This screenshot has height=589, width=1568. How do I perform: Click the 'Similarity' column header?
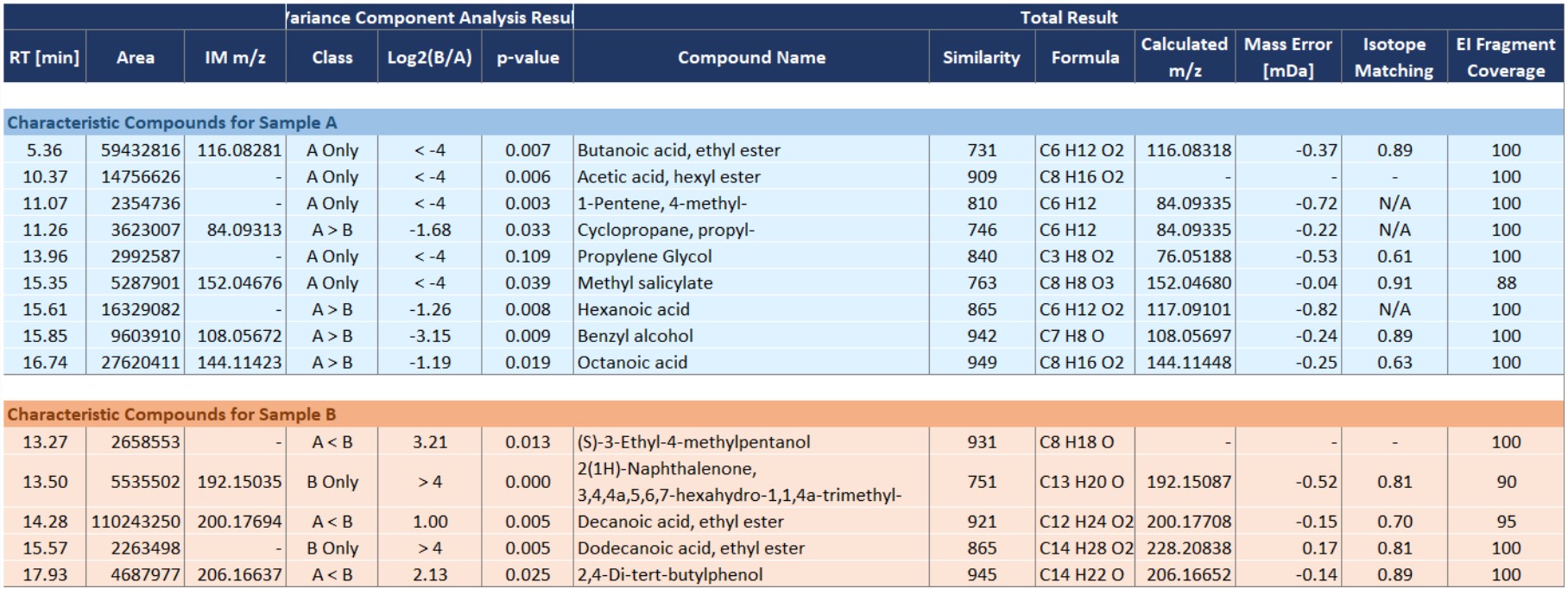[982, 57]
